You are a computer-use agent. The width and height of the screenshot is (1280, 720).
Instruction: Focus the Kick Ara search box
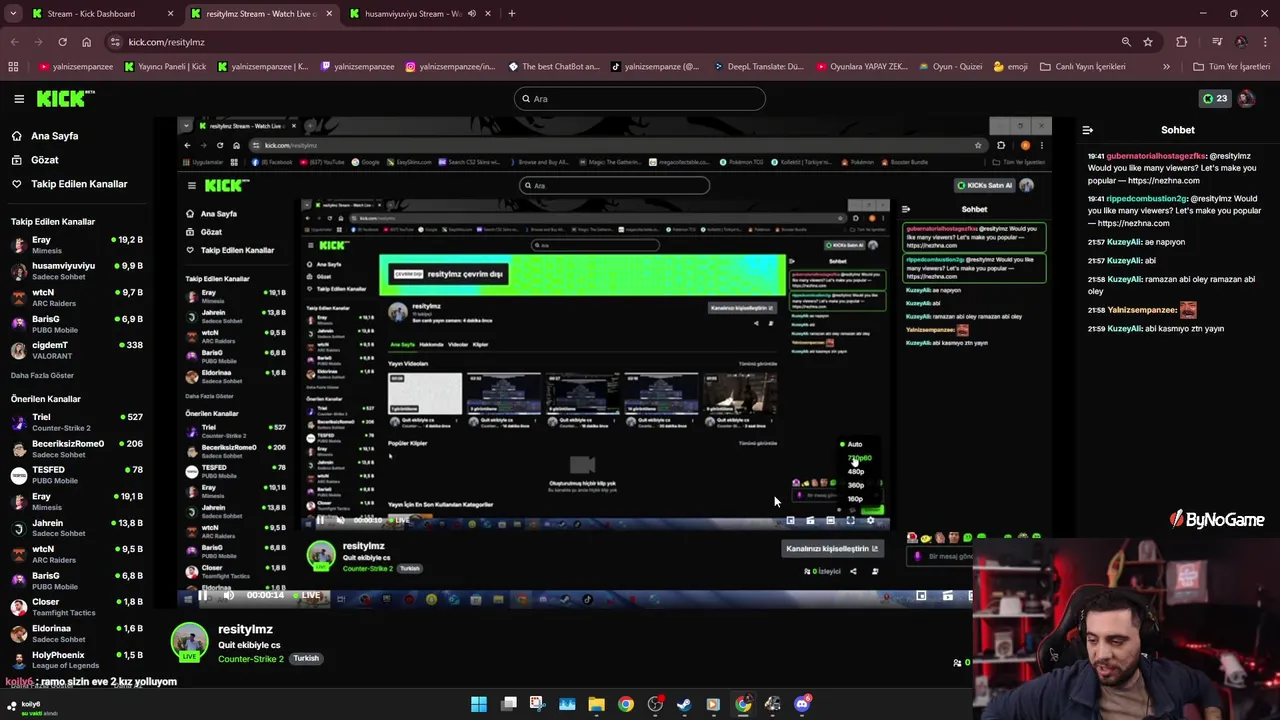coord(640,99)
